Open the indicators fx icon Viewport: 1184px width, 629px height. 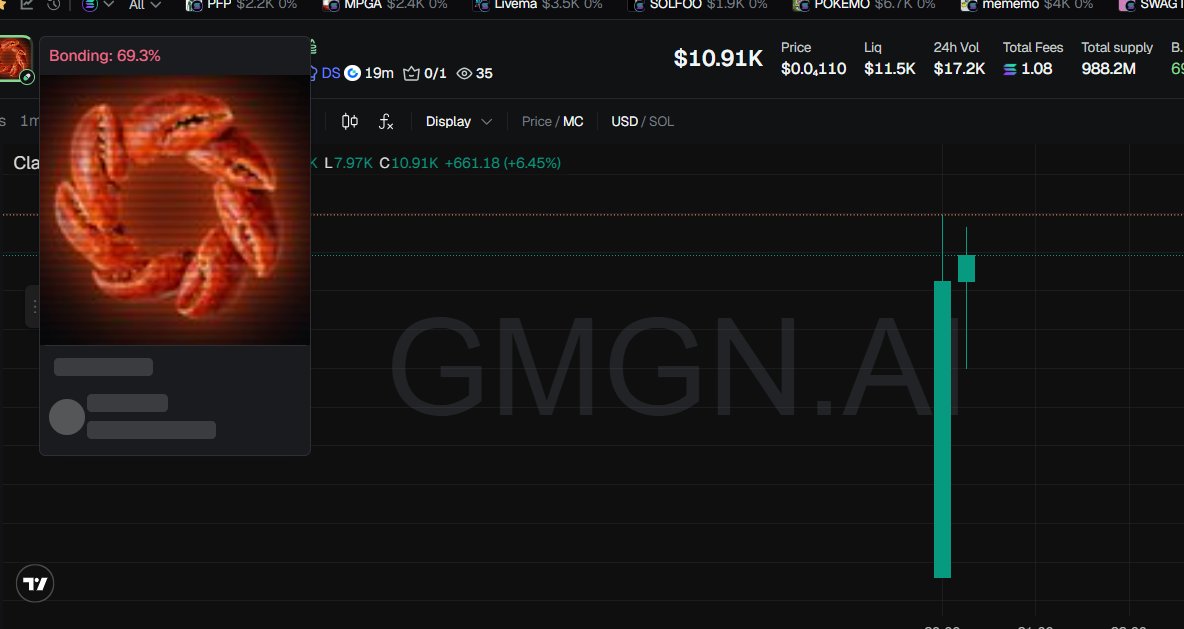386,121
